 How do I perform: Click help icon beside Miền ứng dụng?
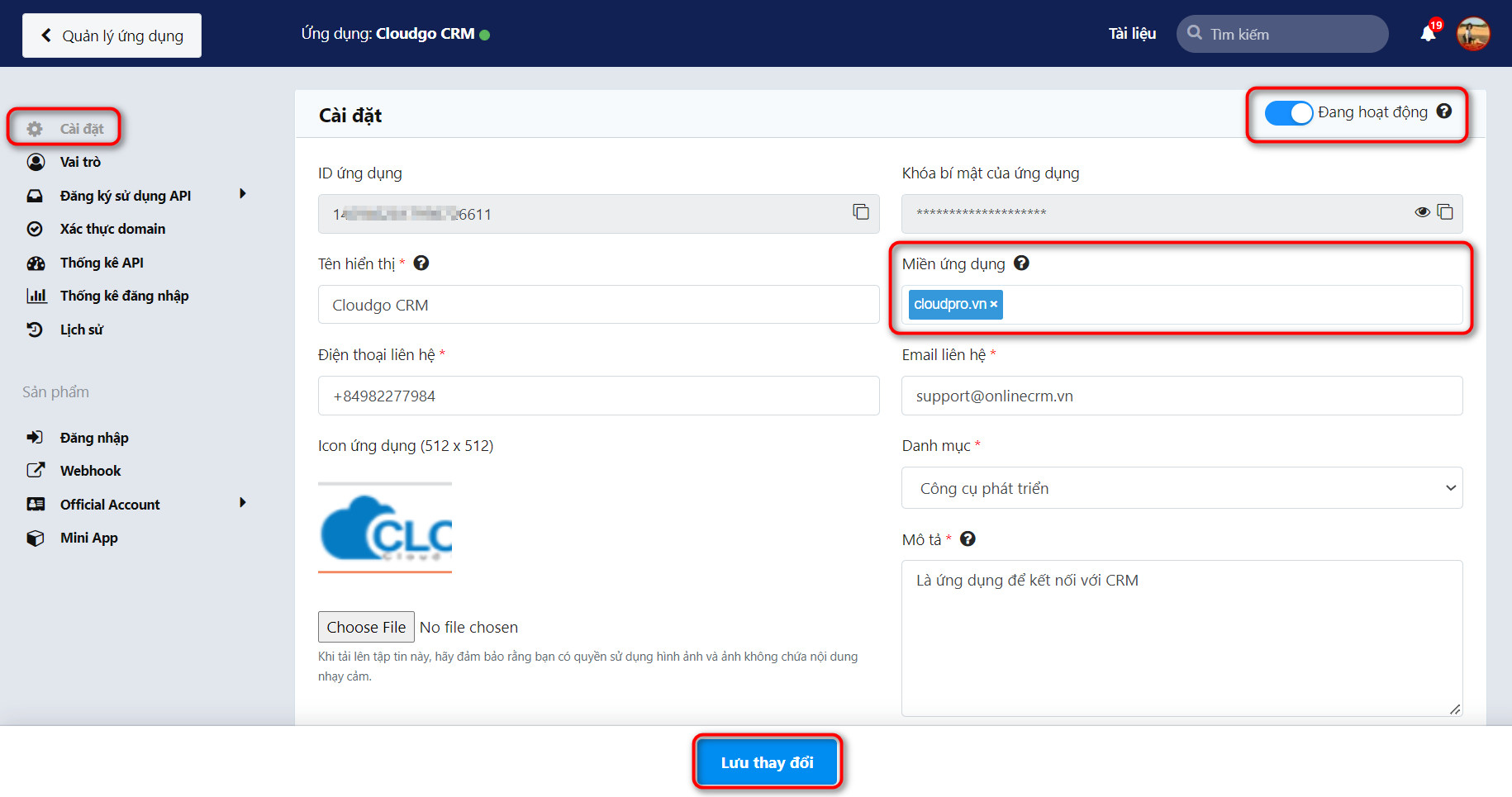pyautogui.click(x=1021, y=263)
